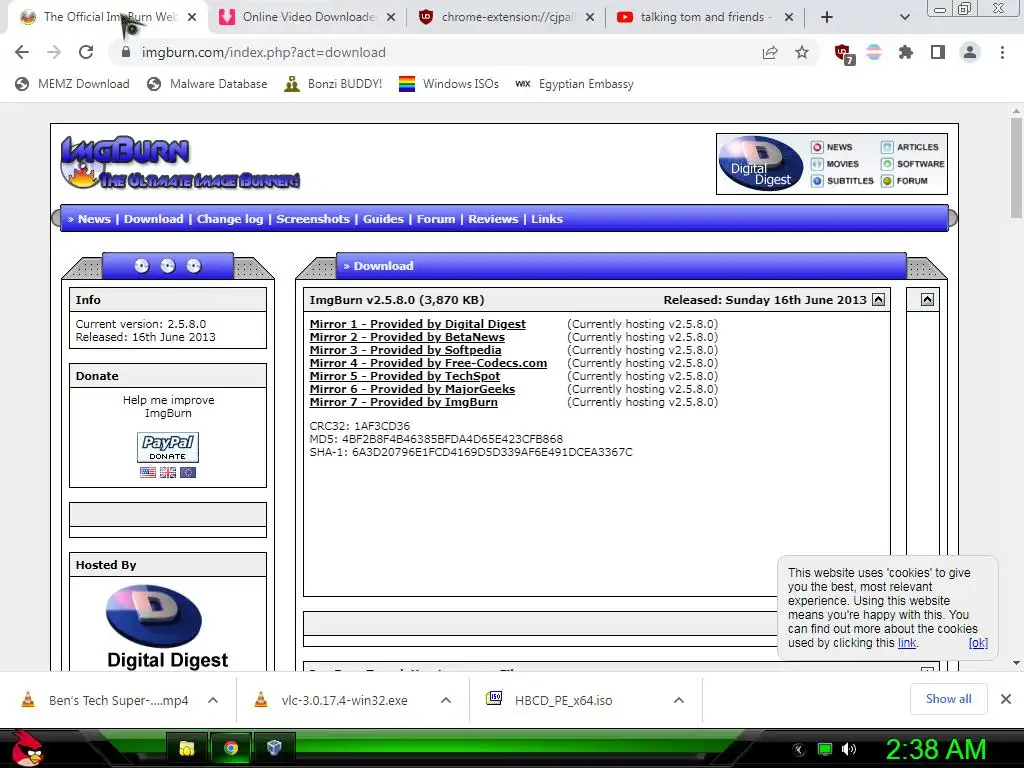Image resolution: width=1024 pixels, height=768 pixels.
Task: Click the 2:38 AM taskbar clock
Action: point(935,749)
